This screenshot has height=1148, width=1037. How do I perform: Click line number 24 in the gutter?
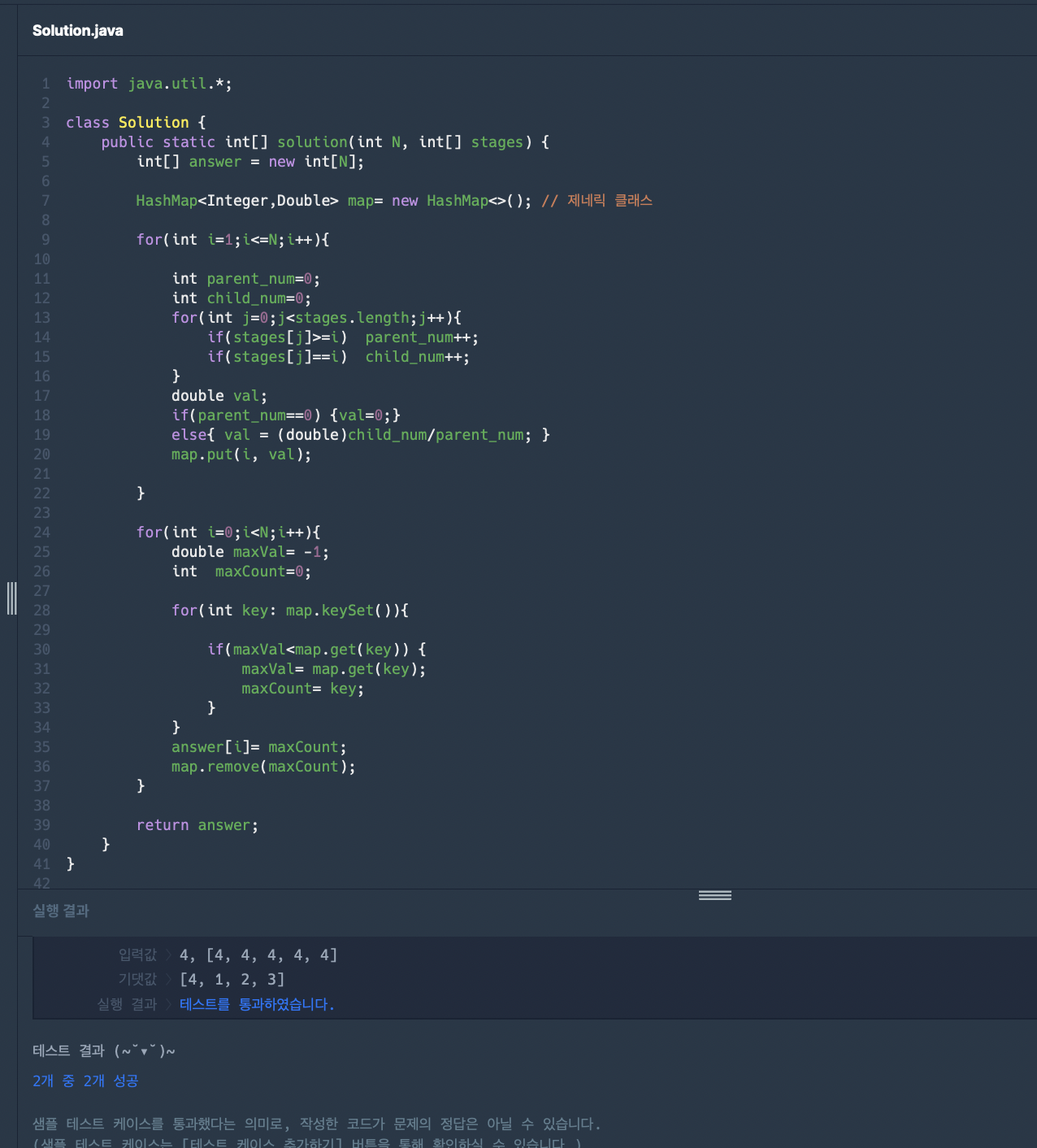pos(41,533)
